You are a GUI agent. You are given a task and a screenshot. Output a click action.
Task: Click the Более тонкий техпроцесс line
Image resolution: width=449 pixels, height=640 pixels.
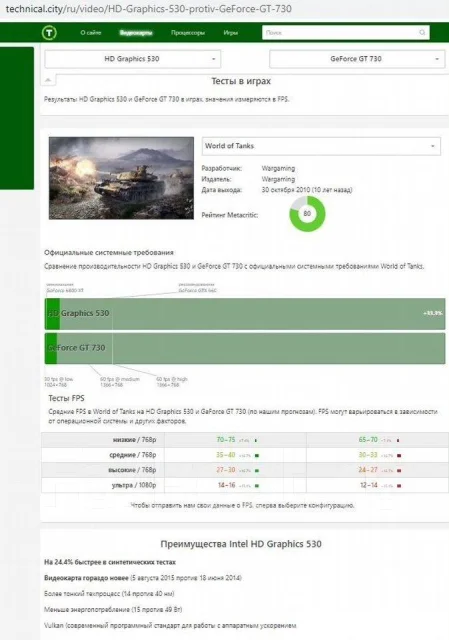click(109, 594)
